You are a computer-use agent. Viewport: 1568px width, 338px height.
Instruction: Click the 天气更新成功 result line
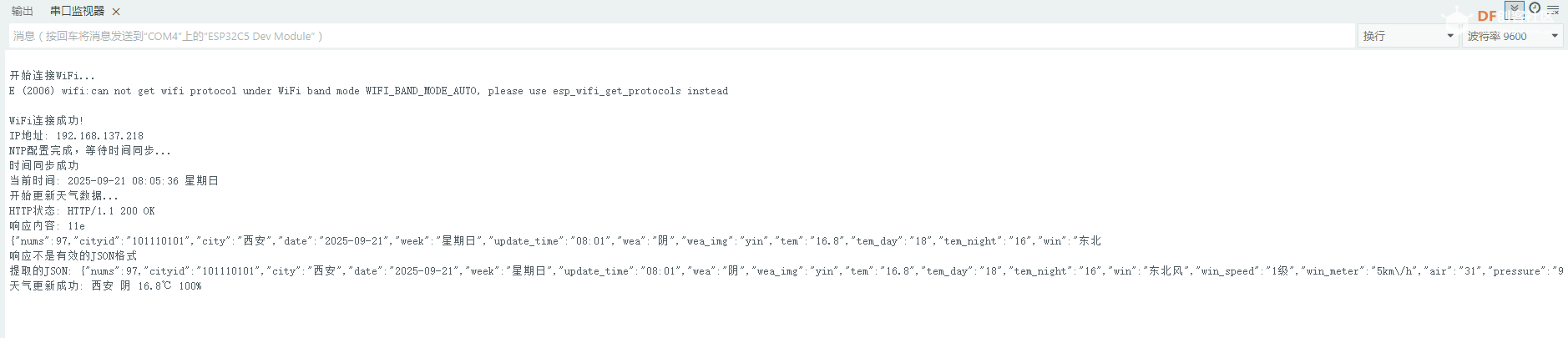click(105, 286)
